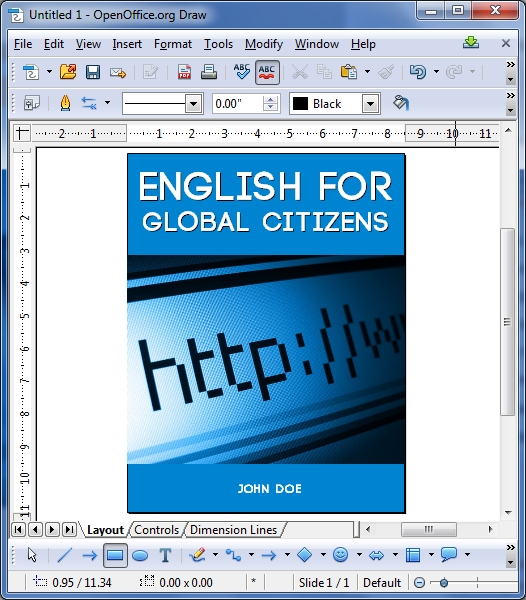Click the Save document icon

coord(93,72)
